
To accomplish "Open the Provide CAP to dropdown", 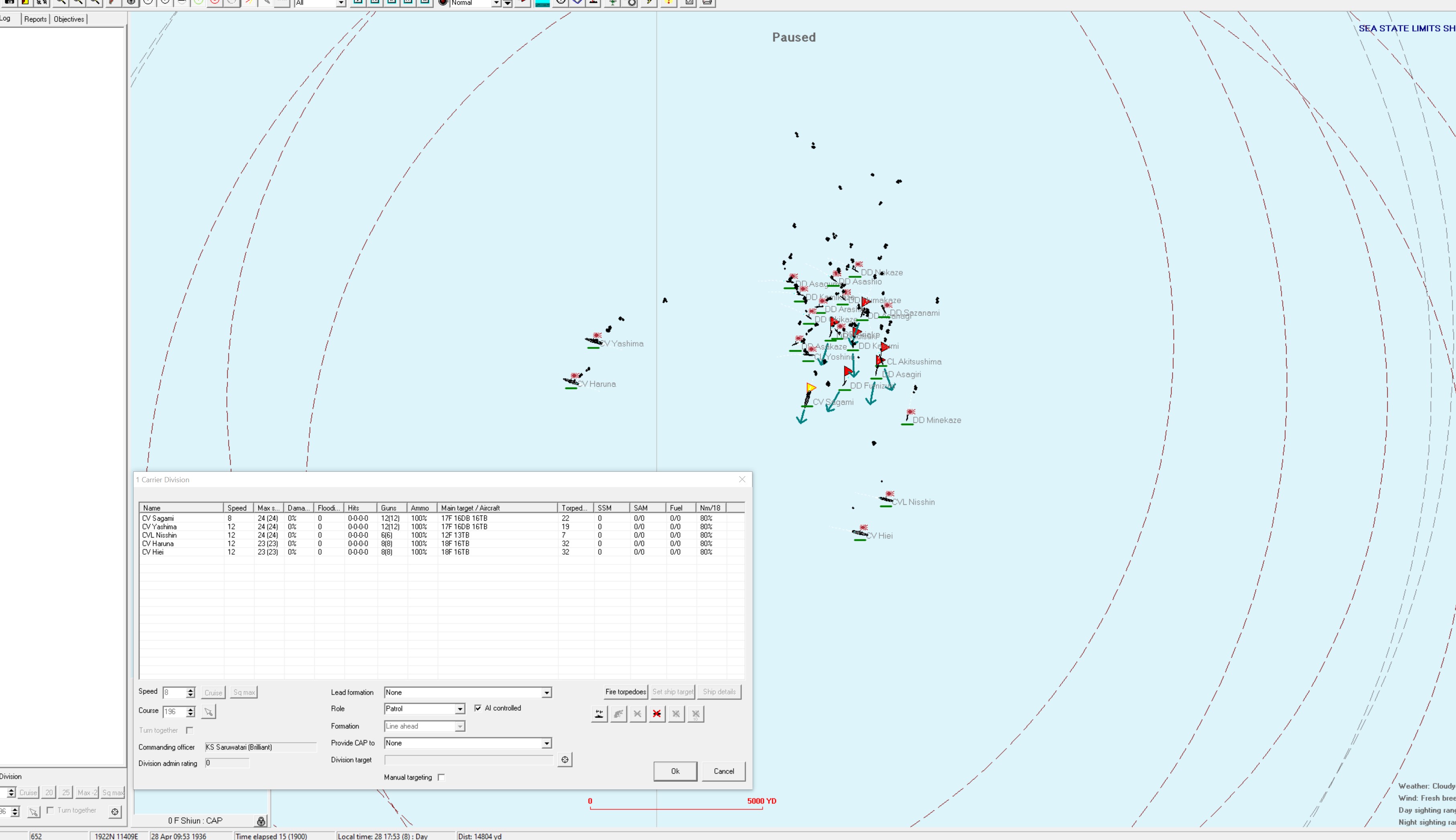I will (546, 743).
